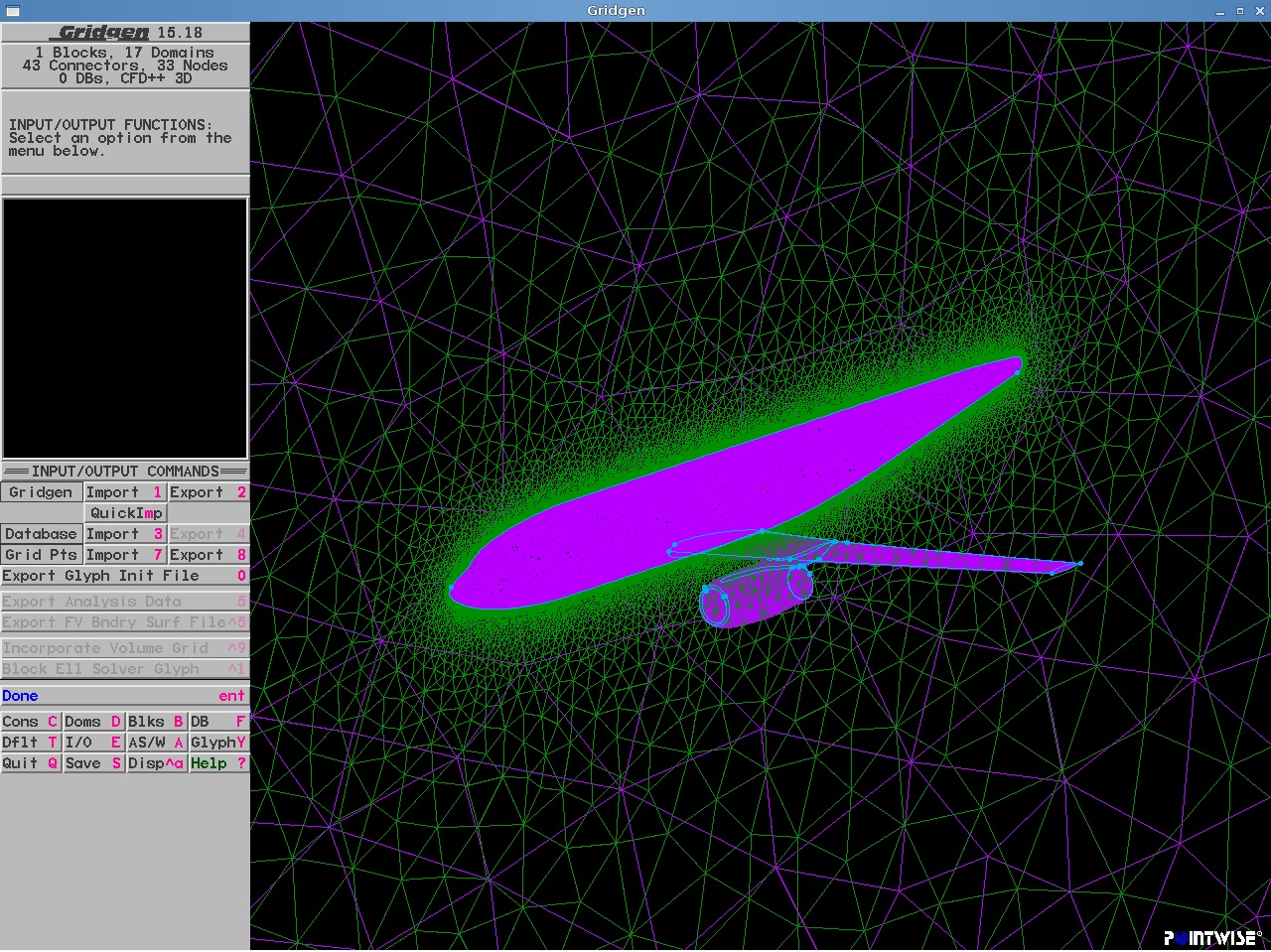Open the DB menu
The height and width of the screenshot is (952, 1271).
[218, 722]
